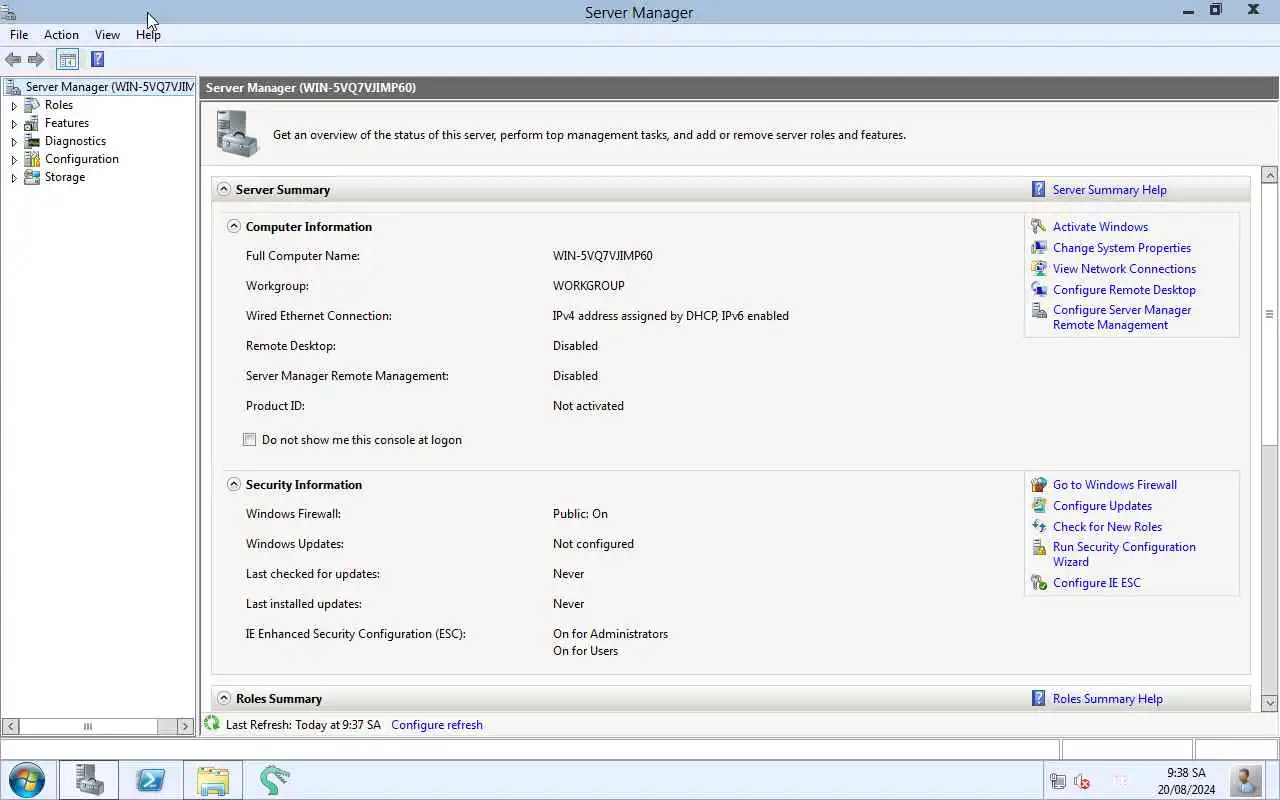Click the Server Summary Help link
Screen dimensions: 1280x800
pyautogui.click(x=1109, y=190)
